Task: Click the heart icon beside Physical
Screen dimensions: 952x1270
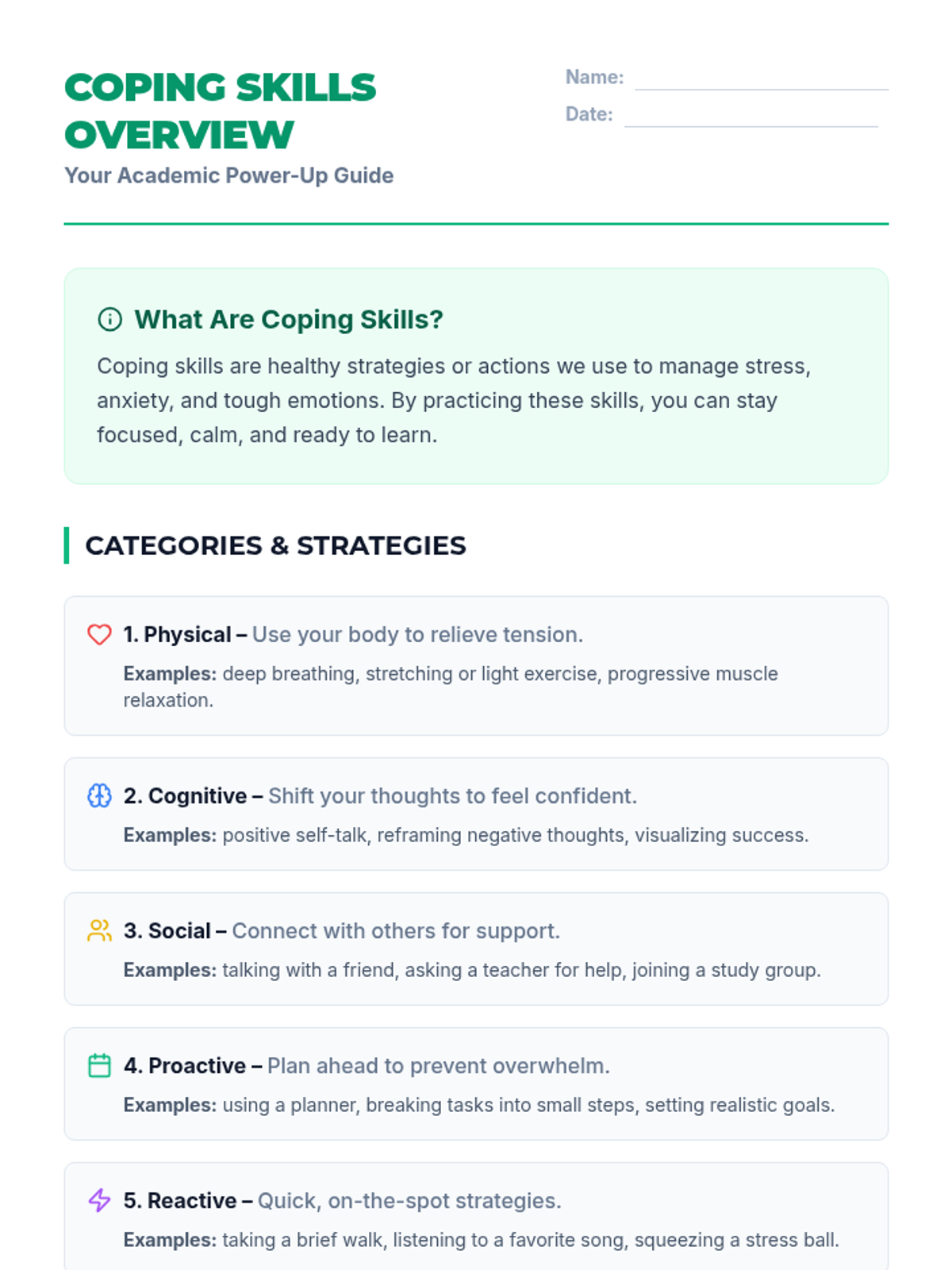Action: click(x=99, y=635)
